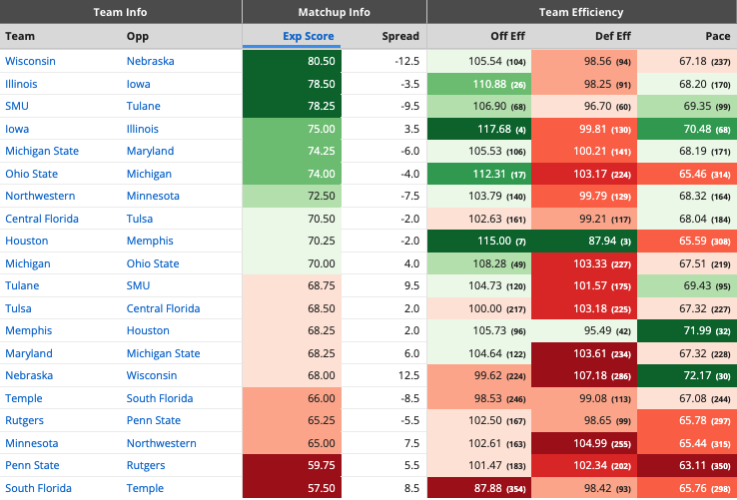Viewport: 737px width, 500px height.
Task: Open Central Florida in the Opp column
Action: tap(163, 309)
